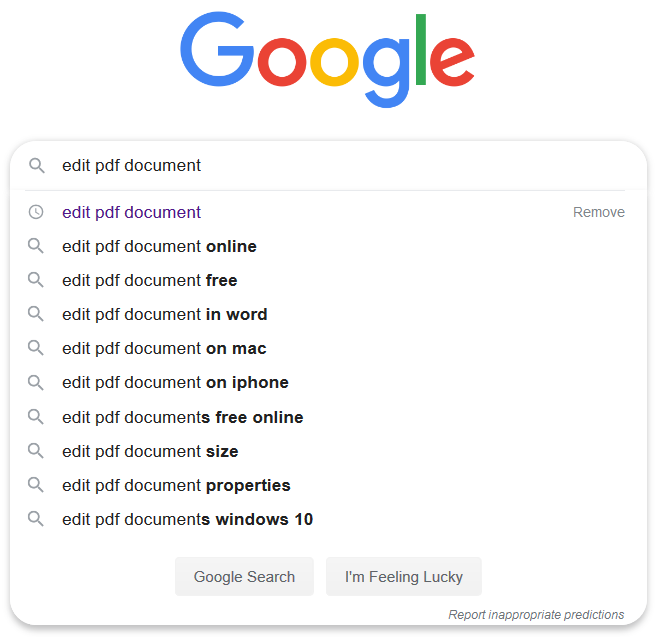
Task: Click magnifier icon next to 'edit pdf document online'
Action: [x=36, y=246]
